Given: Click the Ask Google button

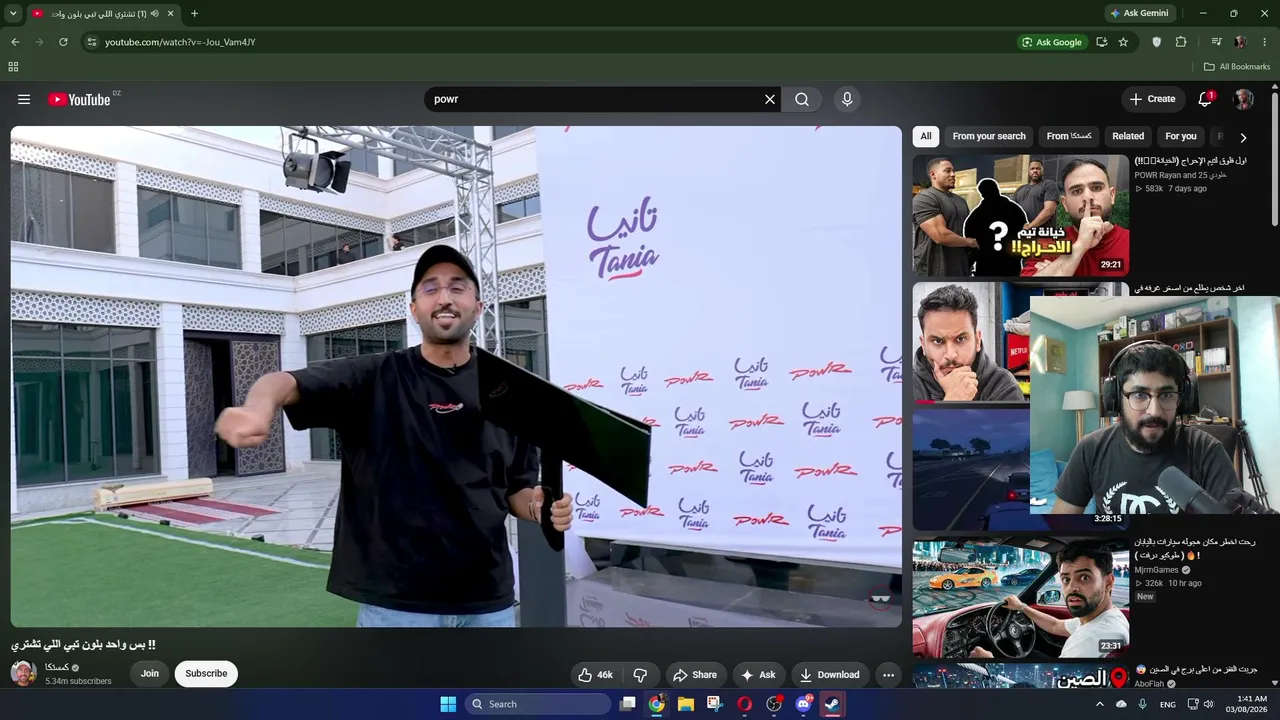Looking at the screenshot, I should click(1052, 42).
